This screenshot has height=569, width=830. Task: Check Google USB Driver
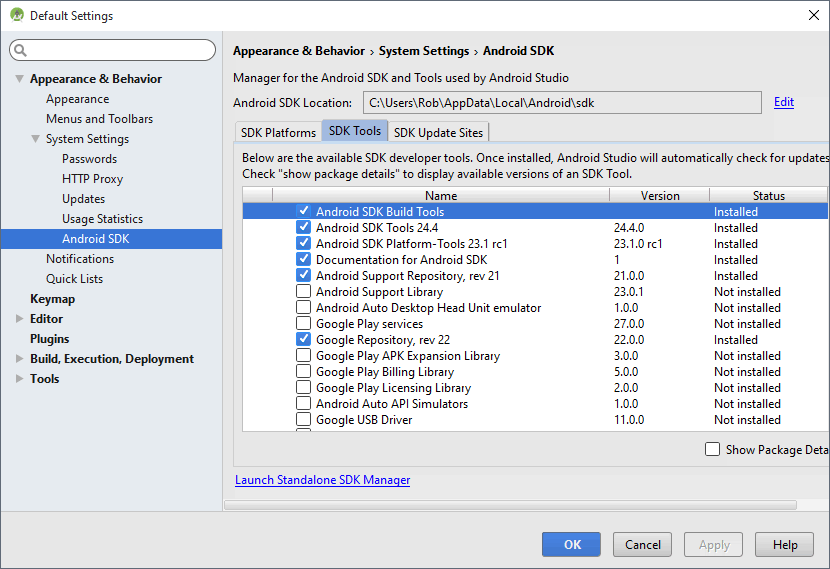[303, 420]
